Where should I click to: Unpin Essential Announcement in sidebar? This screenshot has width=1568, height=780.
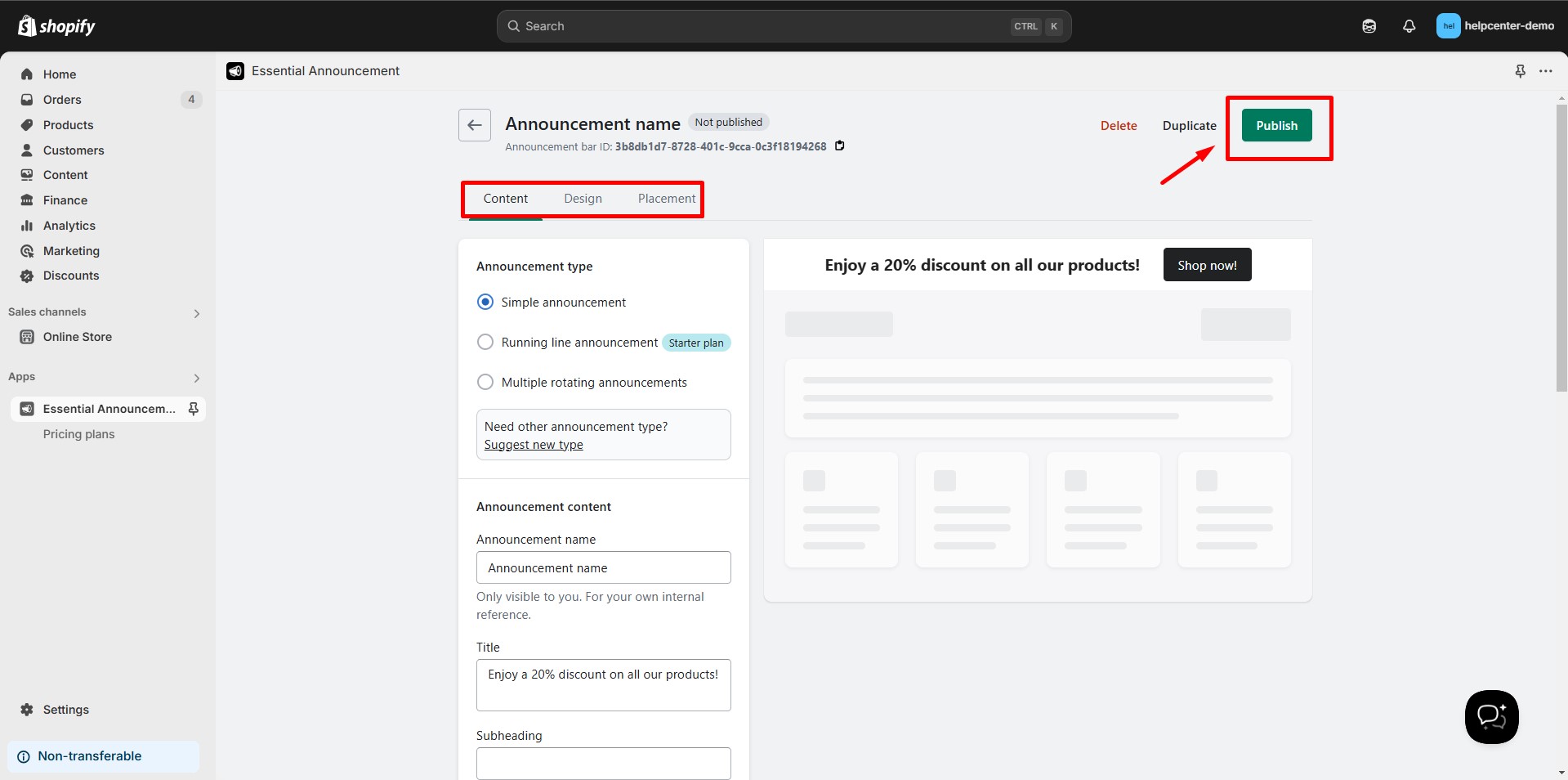coord(194,409)
